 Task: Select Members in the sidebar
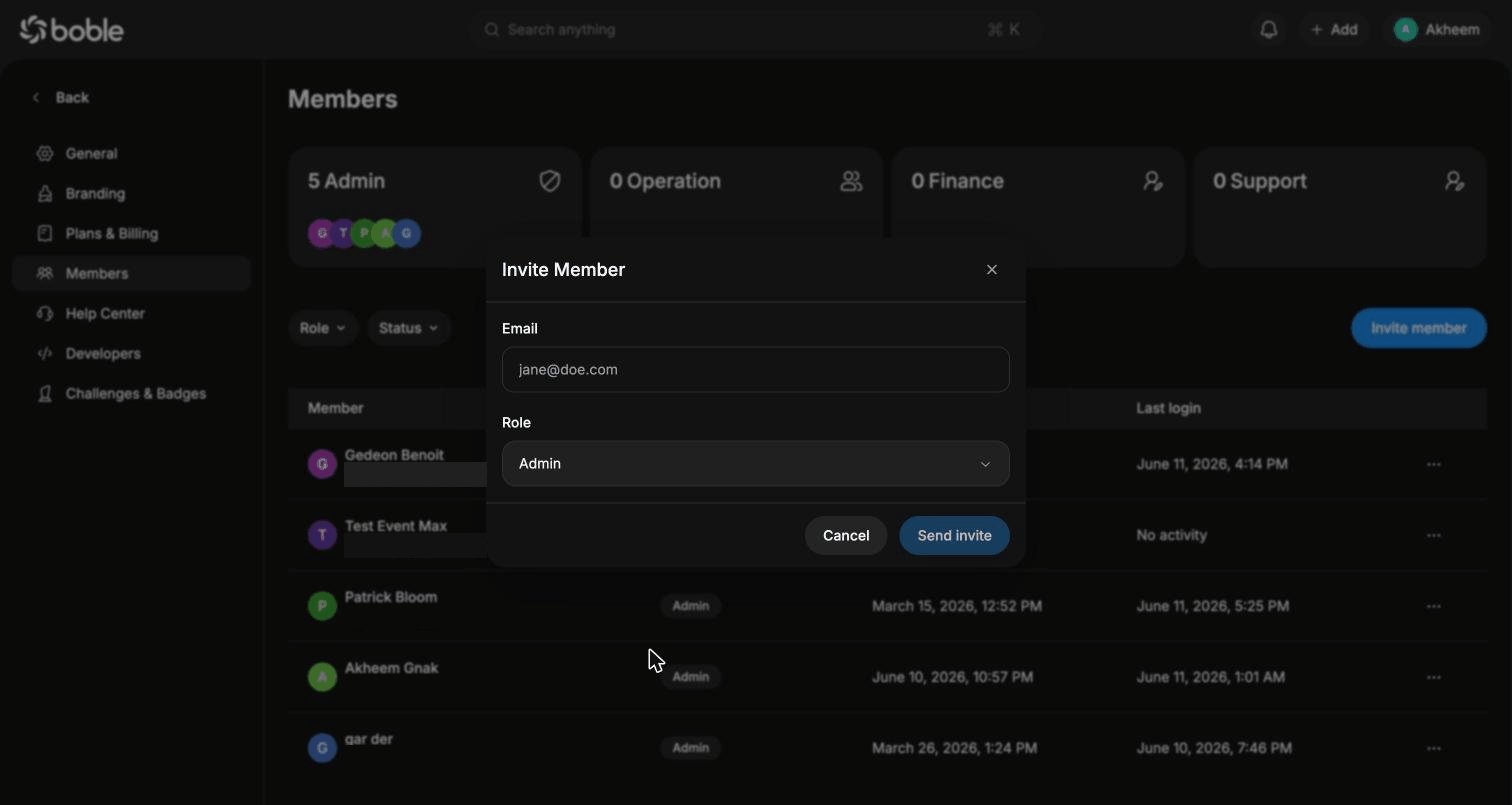tap(131, 274)
